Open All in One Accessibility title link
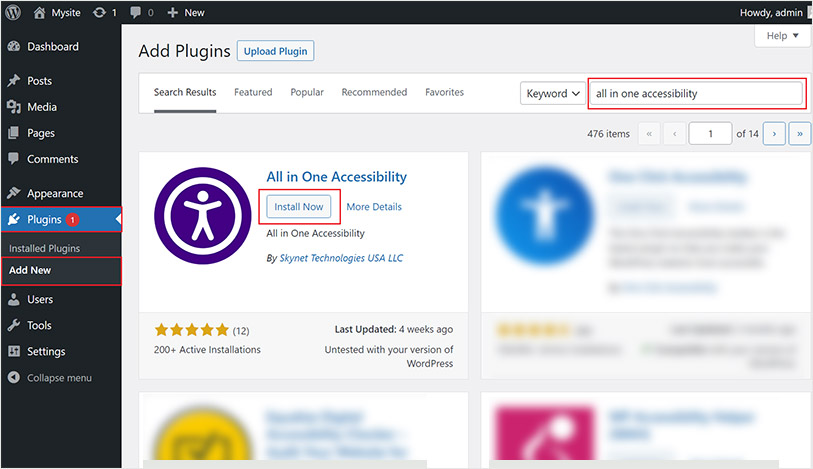 pyautogui.click(x=337, y=177)
